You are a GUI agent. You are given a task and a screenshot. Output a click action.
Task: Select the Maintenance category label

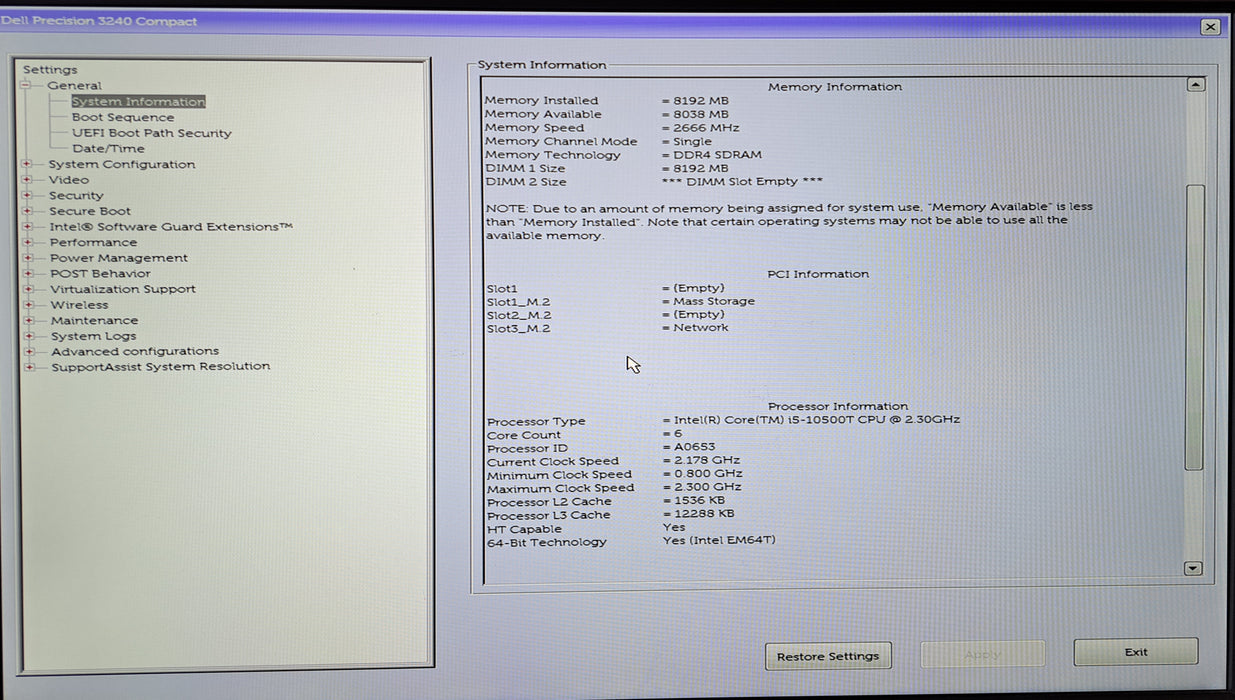tap(95, 320)
